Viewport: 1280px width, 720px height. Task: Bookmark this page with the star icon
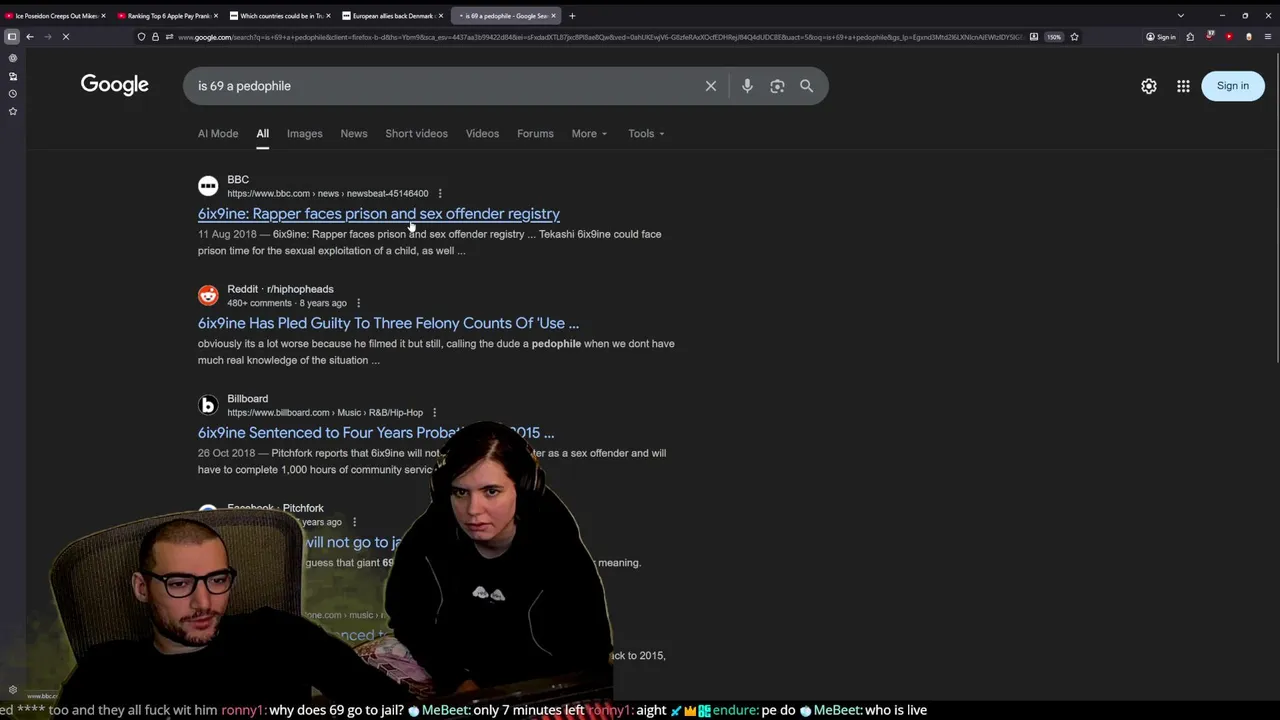click(1075, 37)
